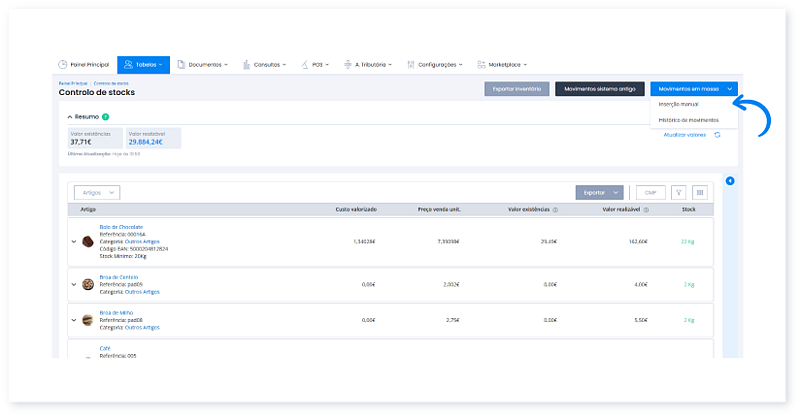Click the filter funnel icon
This screenshot has height=417, width=800.
click(679, 192)
